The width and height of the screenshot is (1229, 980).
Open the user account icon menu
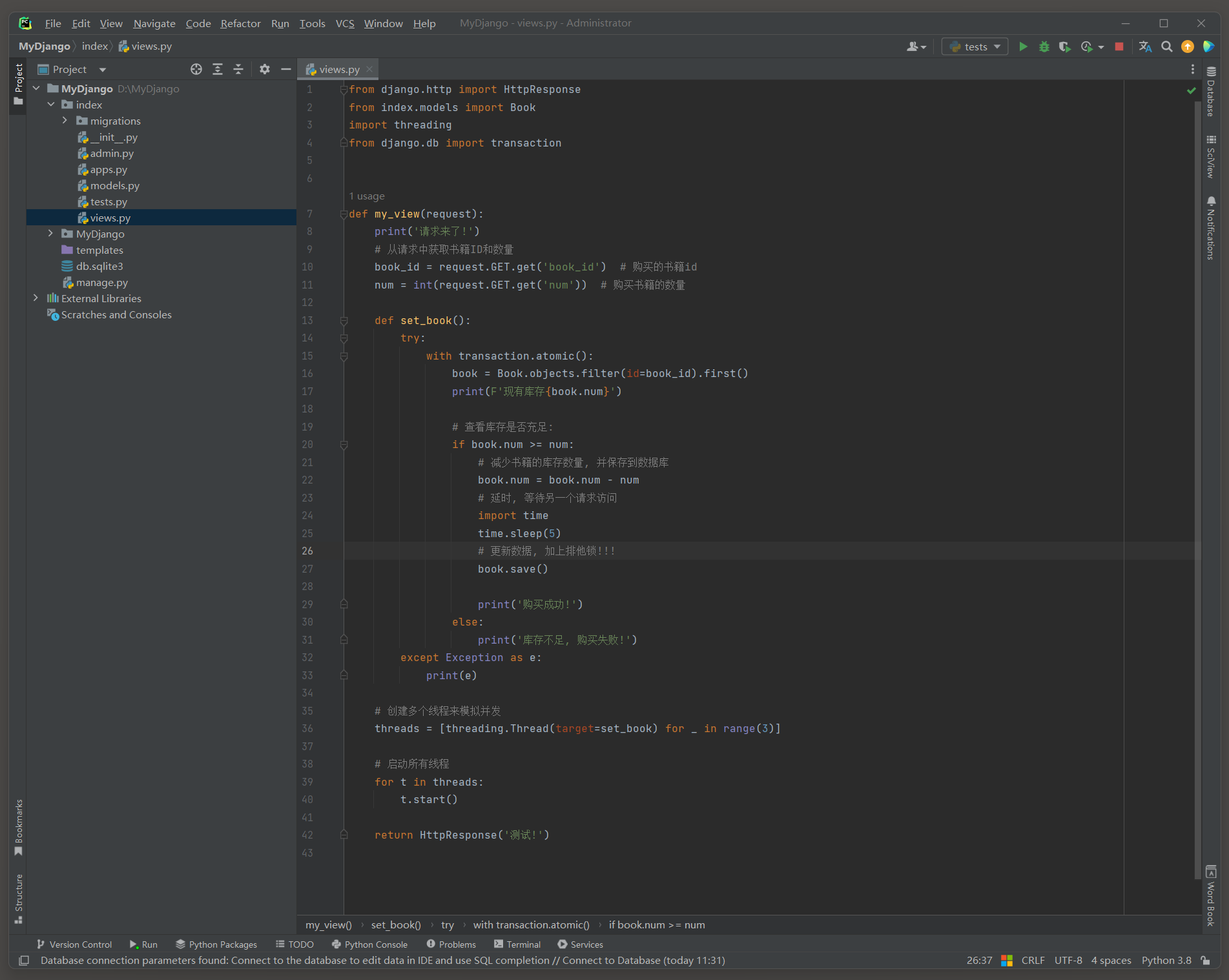pyautogui.click(x=916, y=46)
